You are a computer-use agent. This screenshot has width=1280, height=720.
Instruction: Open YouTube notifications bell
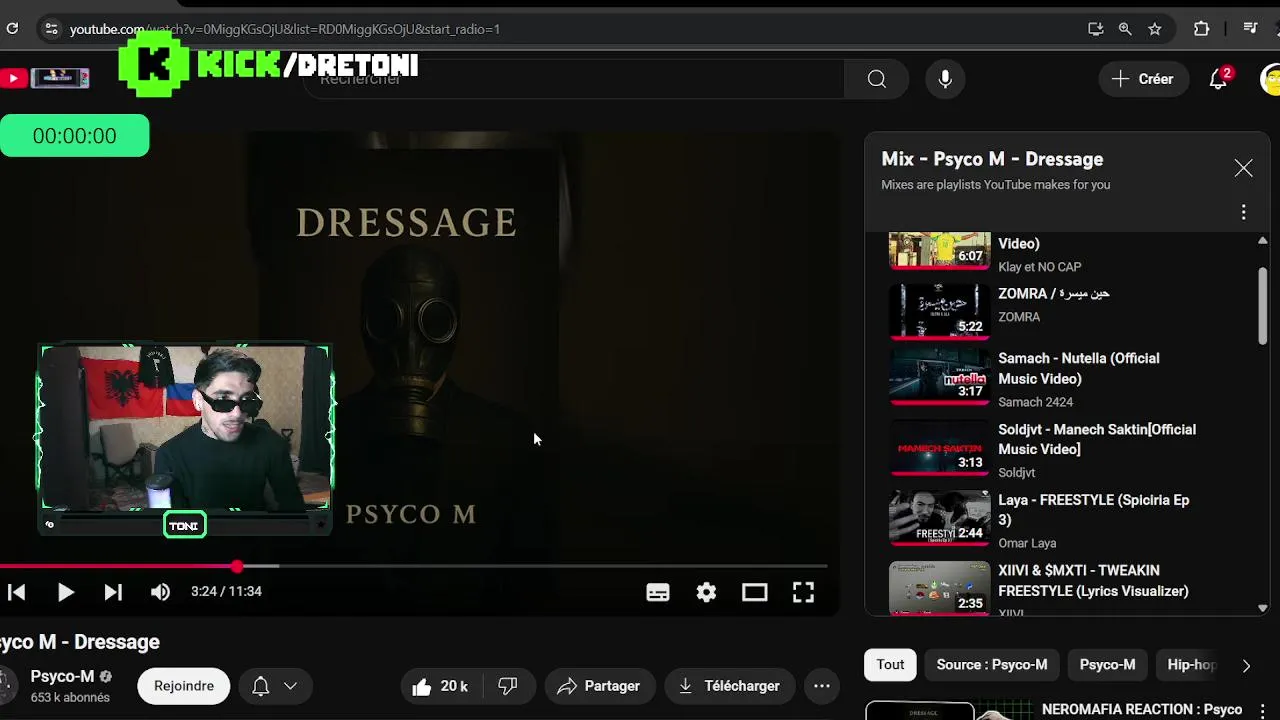coord(1218,79)
